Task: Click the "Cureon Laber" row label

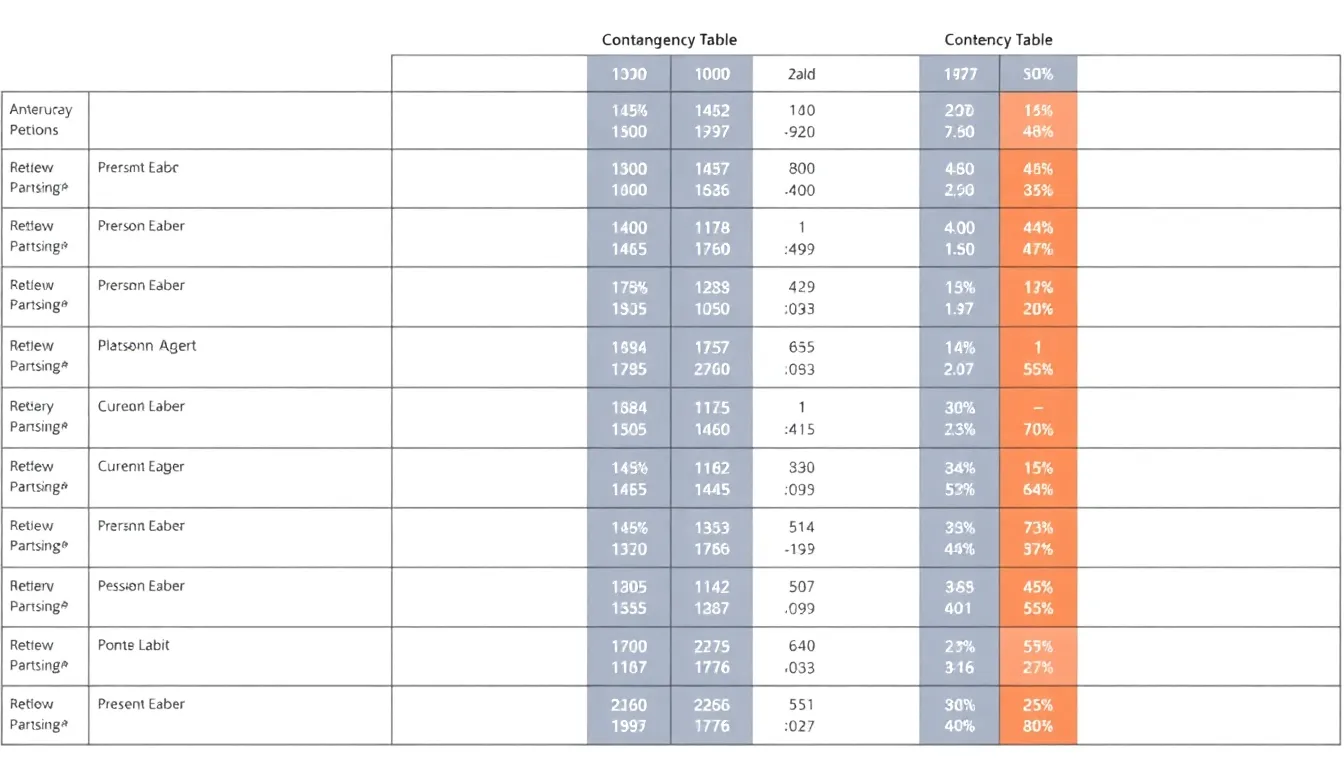Action: (x=141, y=407)
